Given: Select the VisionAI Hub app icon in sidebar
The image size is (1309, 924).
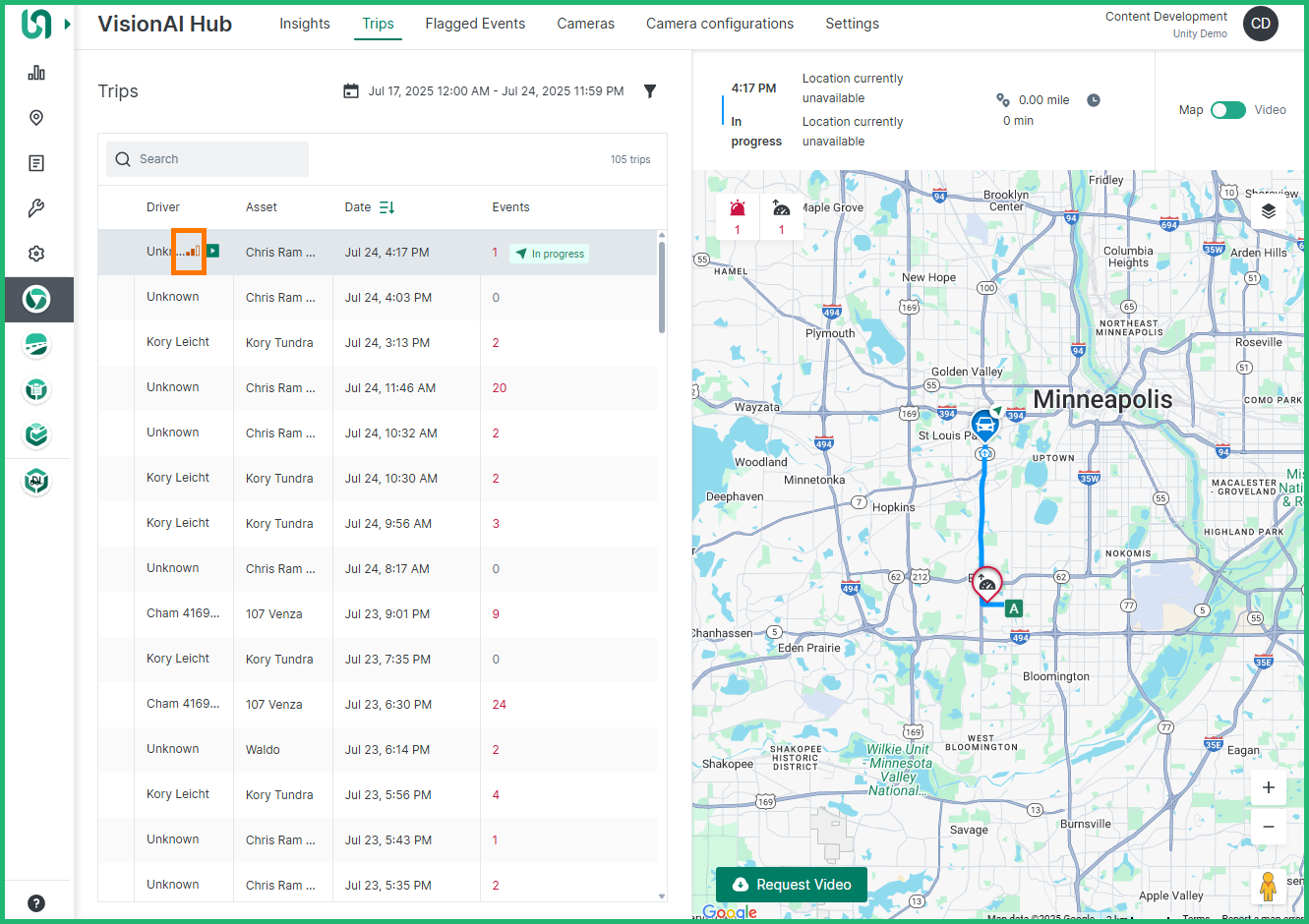Looking at the screenshot, I should tap(36, 299).
